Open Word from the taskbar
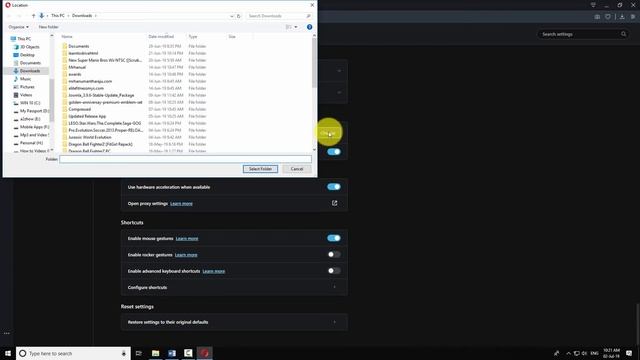The width and height of the screenshot is (640, 360). 172,353
